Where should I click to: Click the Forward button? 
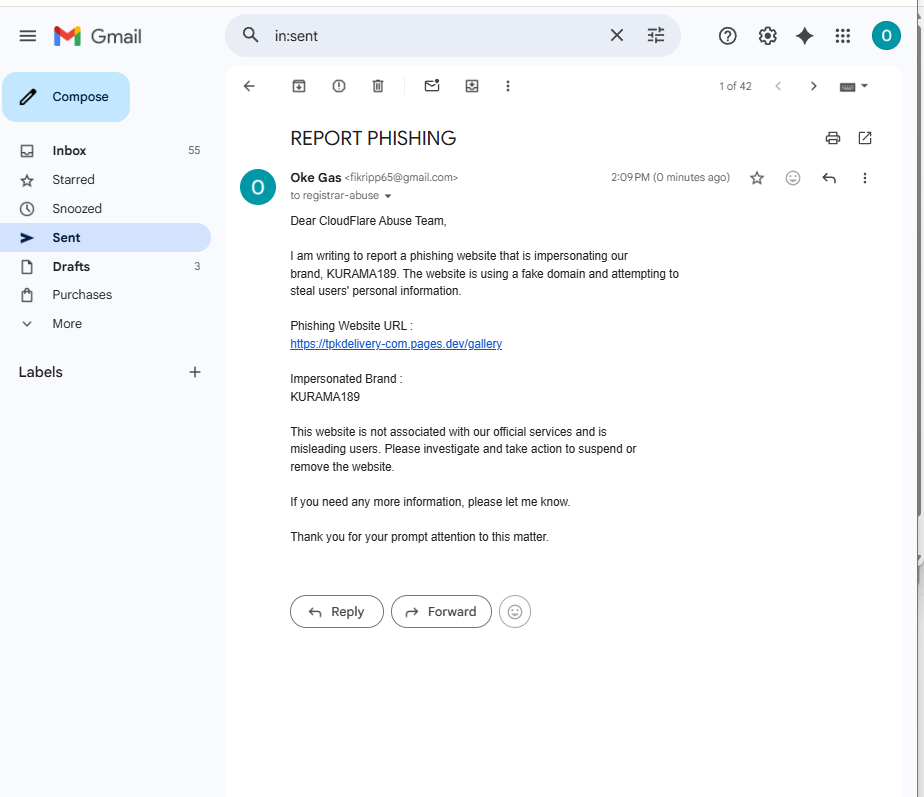tap(441, 611)
